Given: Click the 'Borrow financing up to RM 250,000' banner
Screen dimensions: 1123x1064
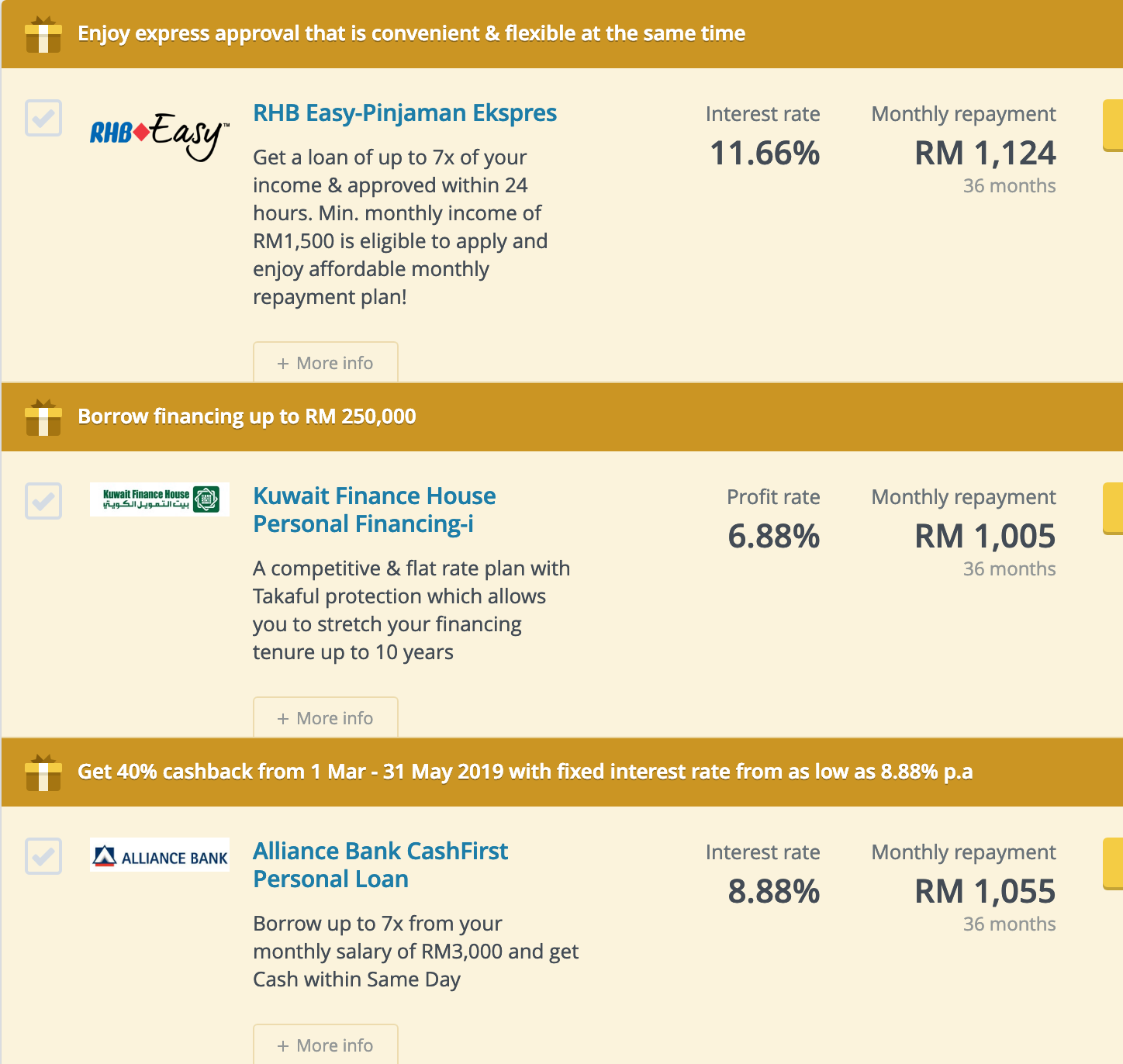Looking at the screenshot, I should (247, 417).
